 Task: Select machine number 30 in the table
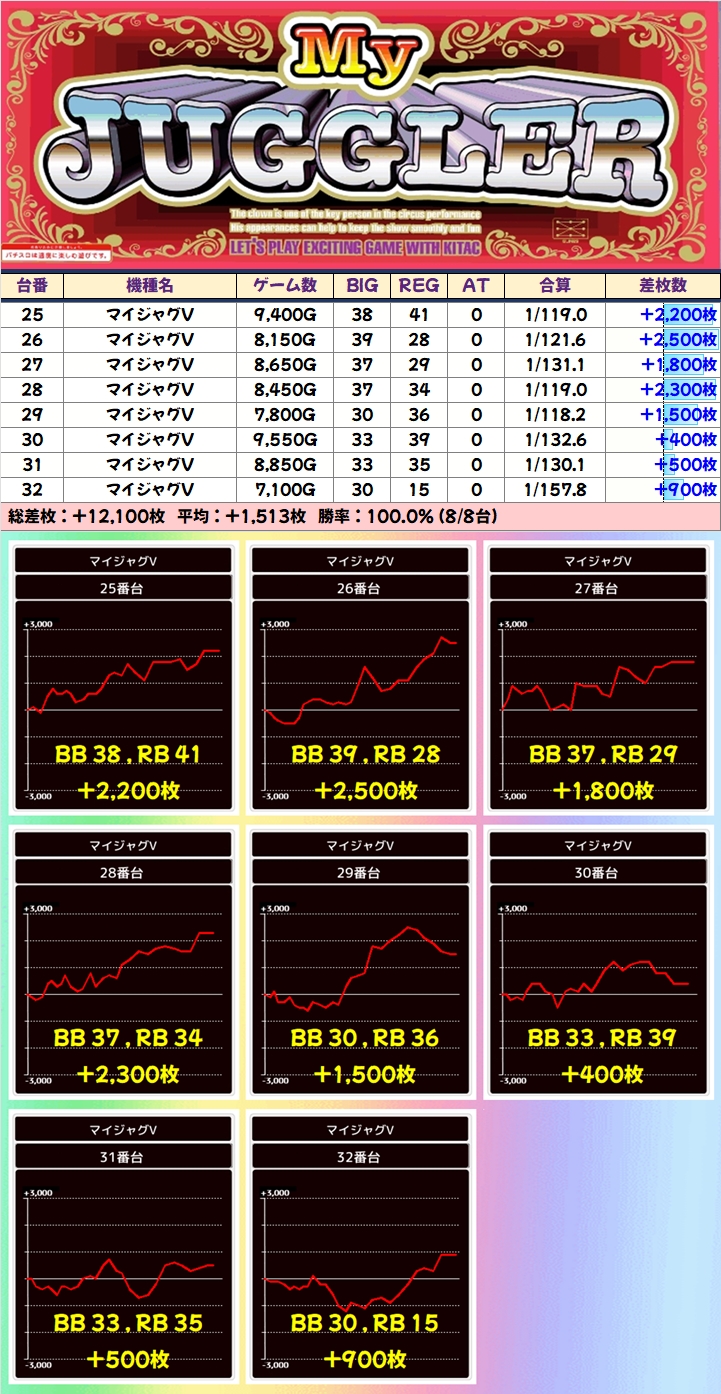click(32, 439)
